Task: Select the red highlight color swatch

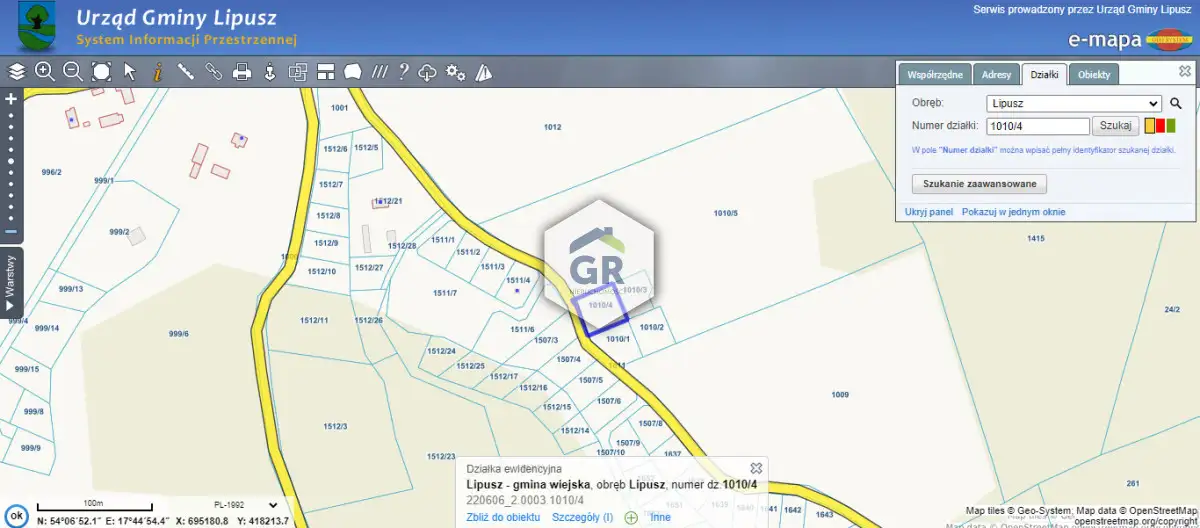Action: pyautogui.click(x=1160, y=126)
